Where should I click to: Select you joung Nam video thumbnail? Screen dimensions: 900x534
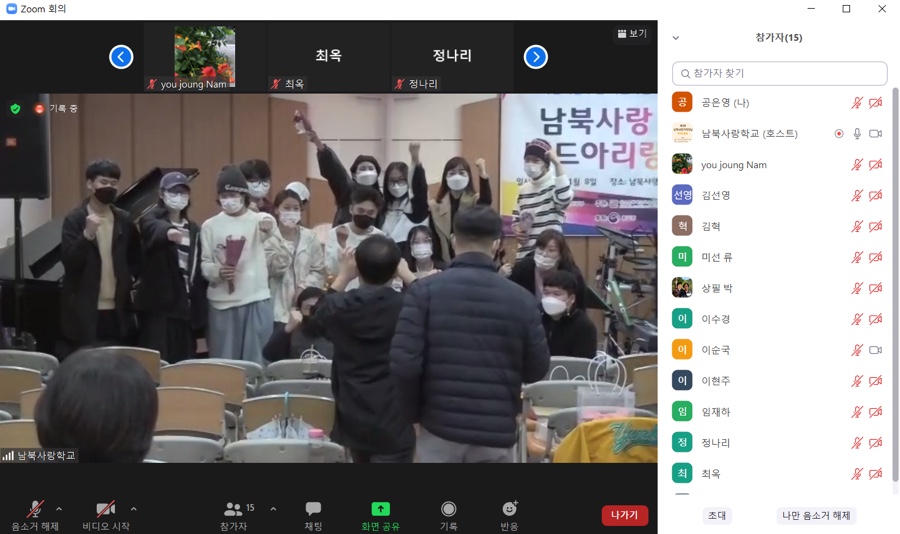coord(205,56)
